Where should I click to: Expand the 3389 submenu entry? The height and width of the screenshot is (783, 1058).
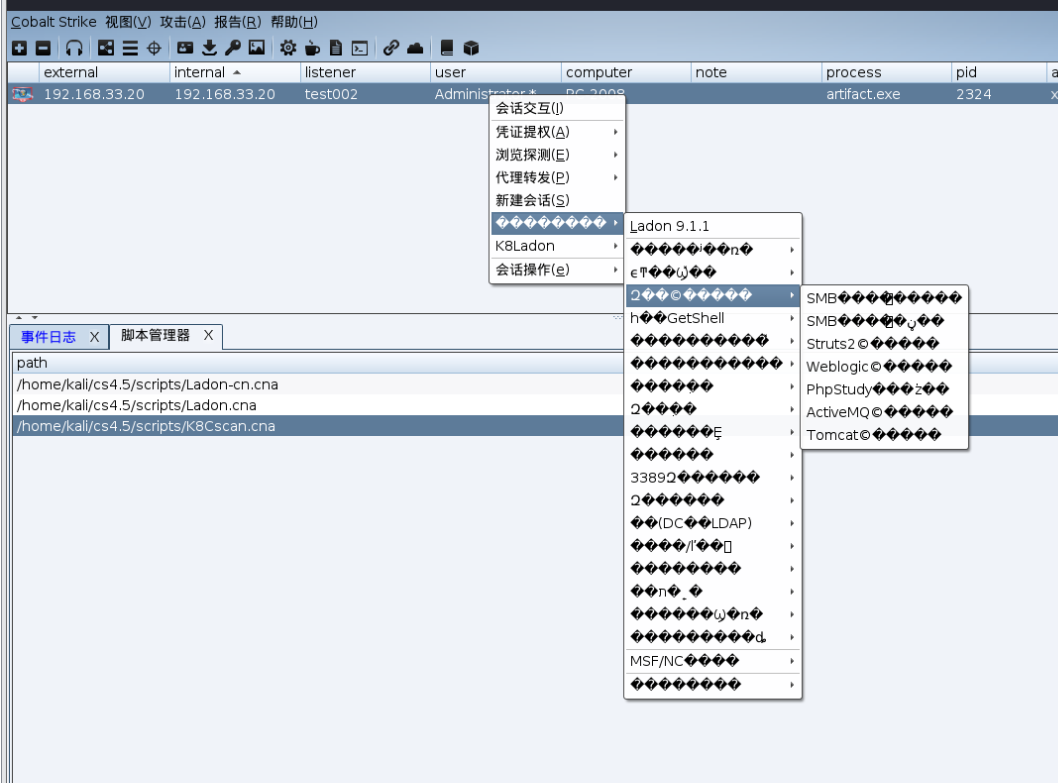[x=713, y=478]
